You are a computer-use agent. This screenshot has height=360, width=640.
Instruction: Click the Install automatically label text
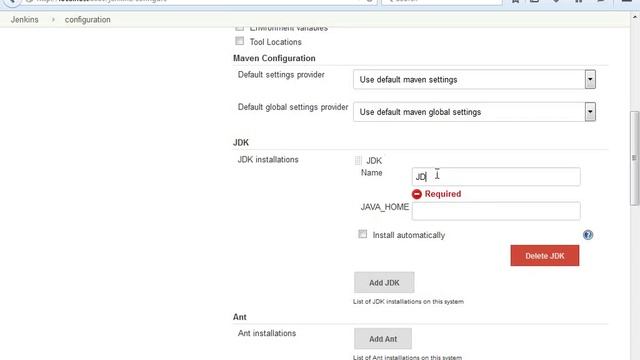pyautogui.click(x=409, y=235)
